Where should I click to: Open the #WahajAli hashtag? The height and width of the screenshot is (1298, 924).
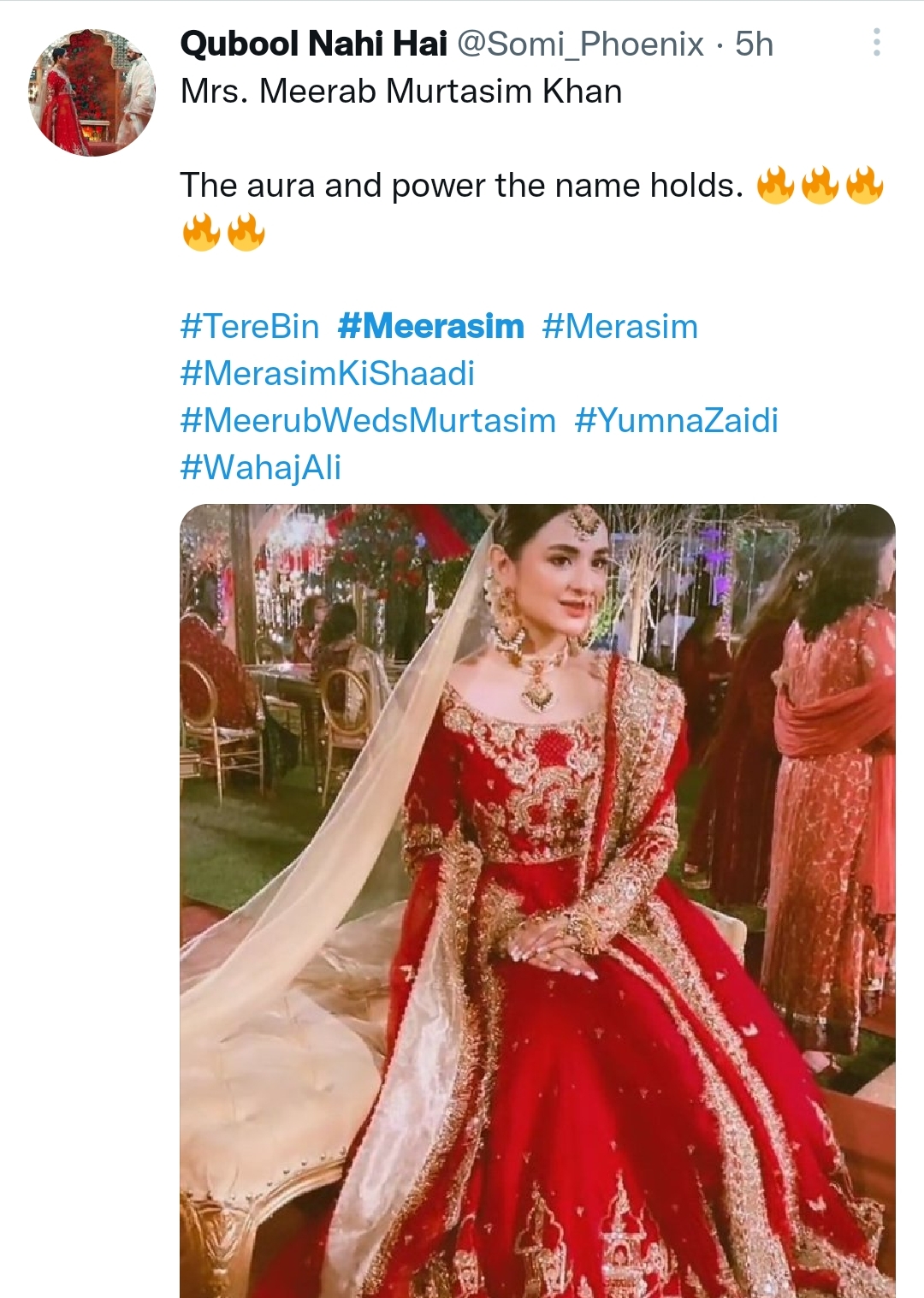pos(262,466)
